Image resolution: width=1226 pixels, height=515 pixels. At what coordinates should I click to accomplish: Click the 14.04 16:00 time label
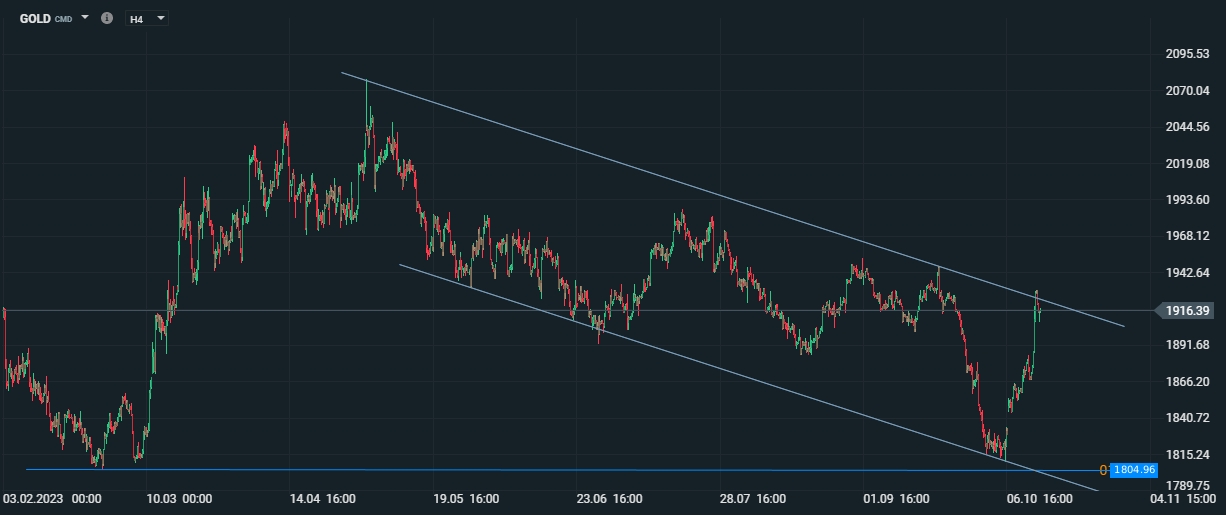point(323,498)
